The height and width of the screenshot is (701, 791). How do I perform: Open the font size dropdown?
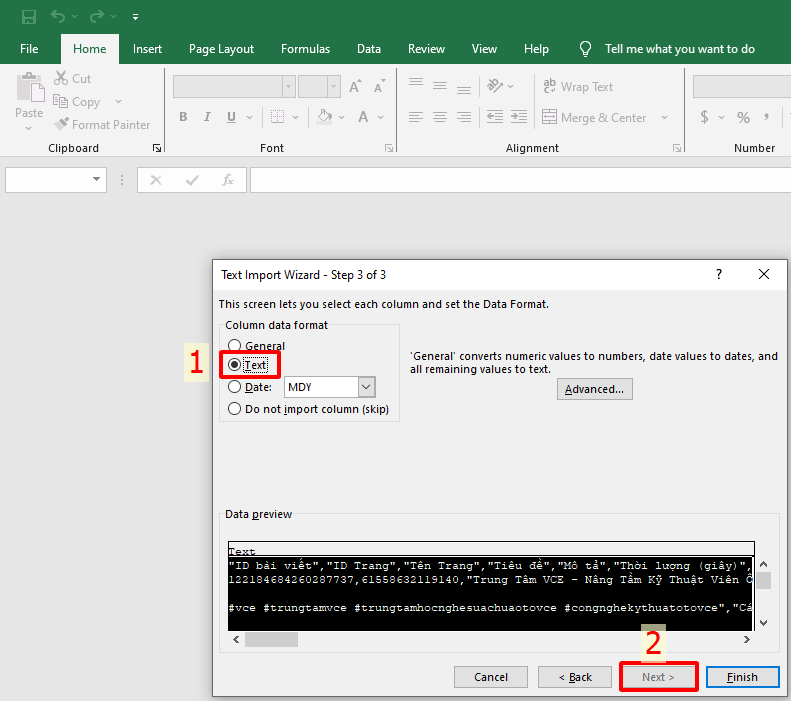tap(333, 87)
